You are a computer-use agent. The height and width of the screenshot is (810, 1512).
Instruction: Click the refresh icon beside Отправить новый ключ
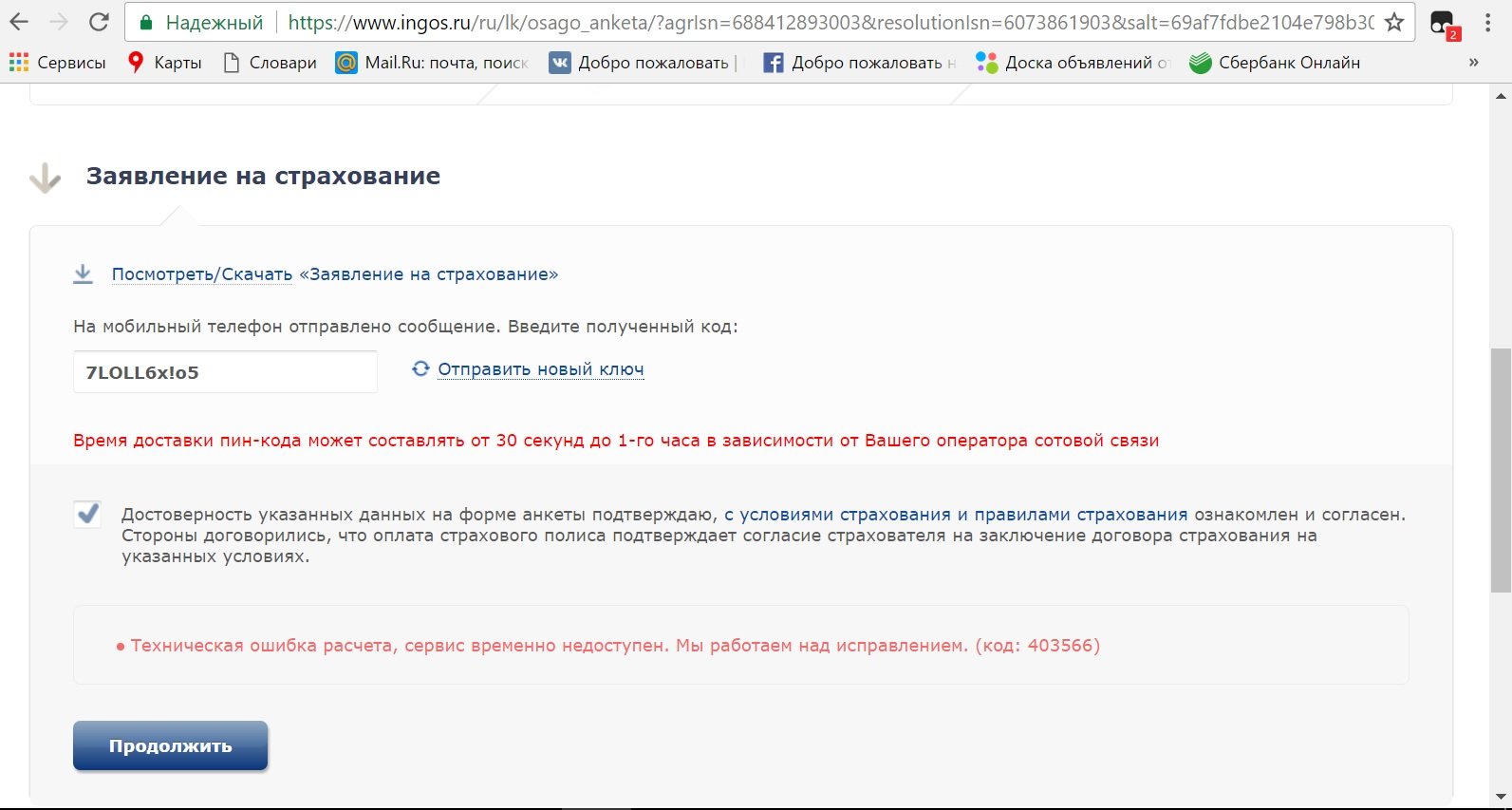pos(420,368)
